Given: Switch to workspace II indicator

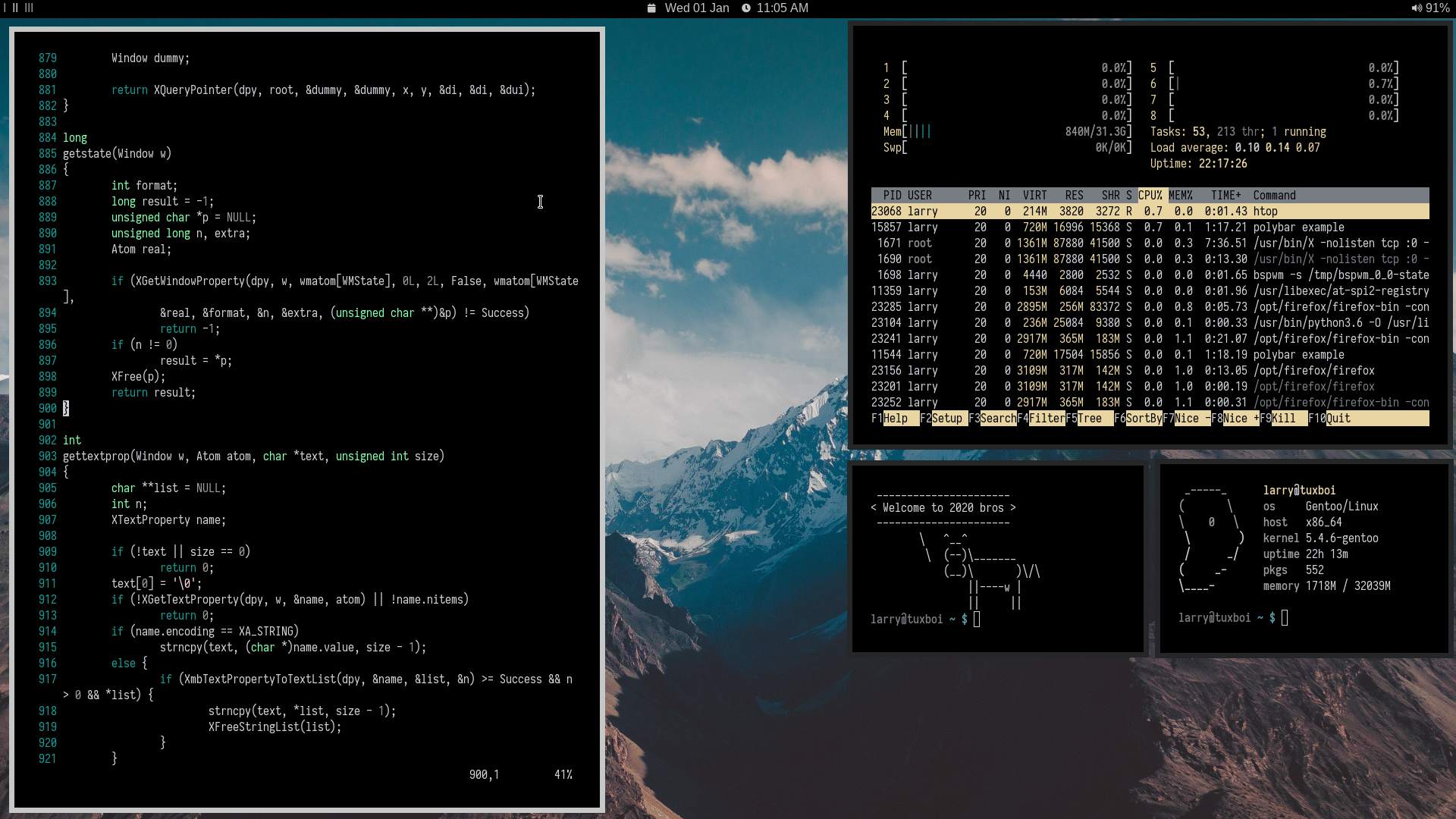Looking at the screenshot, I should point(15,8).
